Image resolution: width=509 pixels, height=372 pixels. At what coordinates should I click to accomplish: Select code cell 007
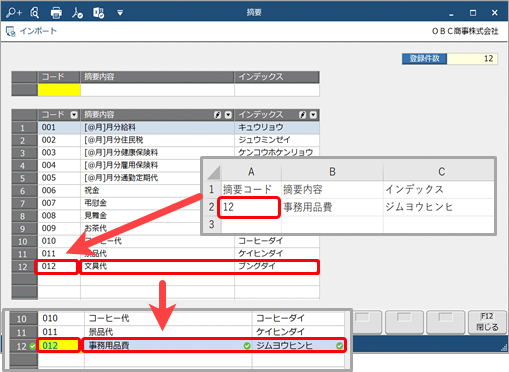[59, 203]
